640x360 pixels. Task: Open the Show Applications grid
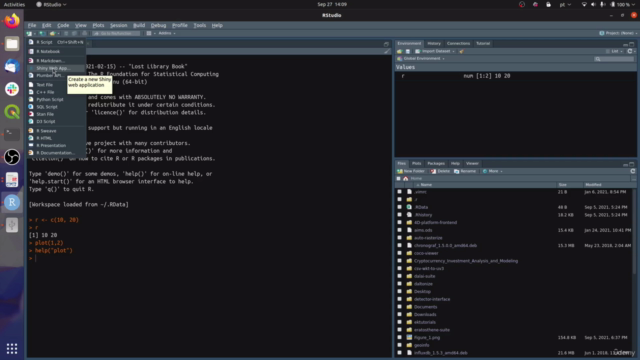(12, 348)
